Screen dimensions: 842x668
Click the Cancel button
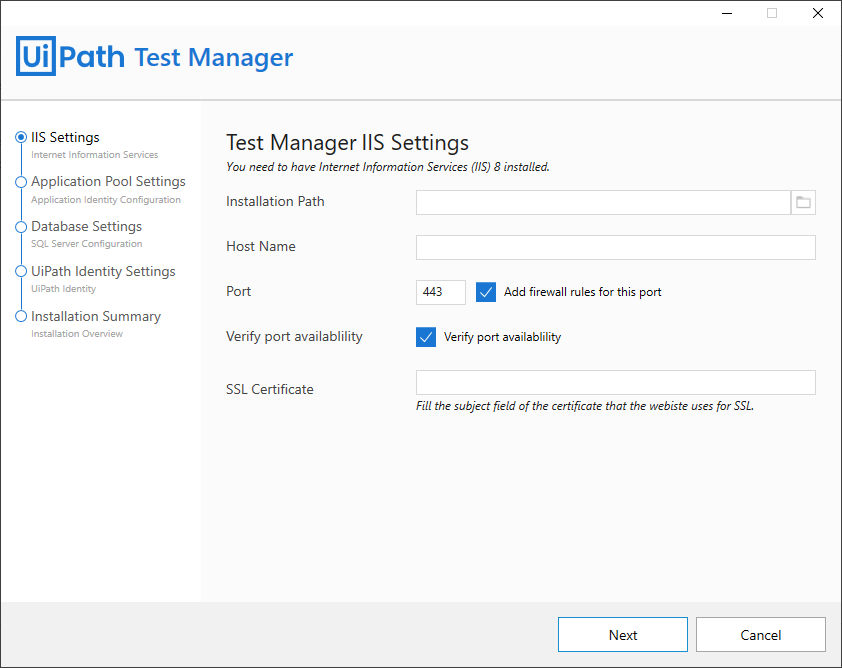pyautogui.click(x=761, y=635)
